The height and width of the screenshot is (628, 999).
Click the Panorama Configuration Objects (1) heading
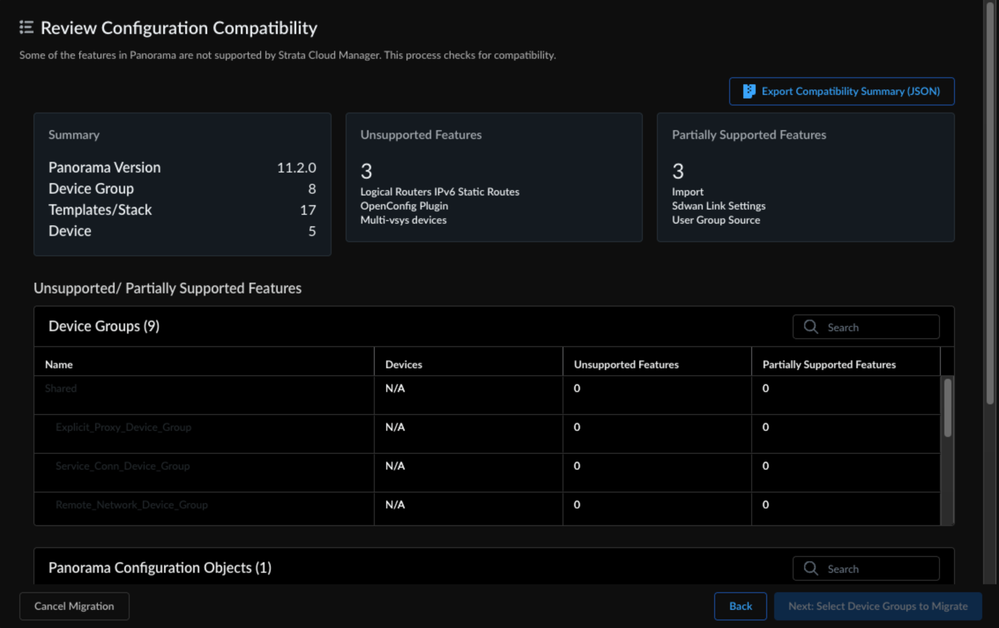click(x=160, y=567)
